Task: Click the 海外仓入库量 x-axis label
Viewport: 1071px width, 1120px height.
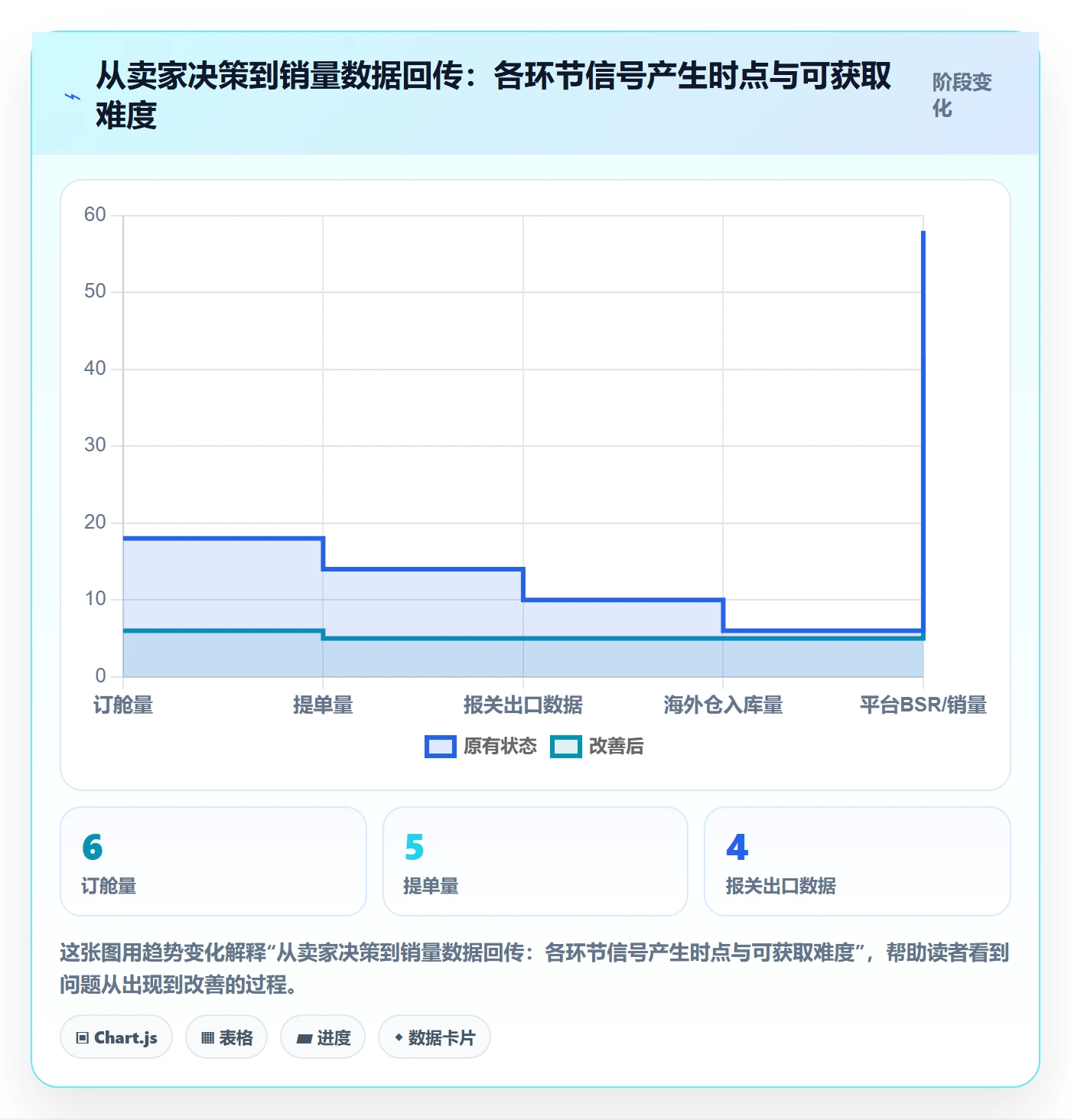Action: pyautogui.click(x=723, y=705)
